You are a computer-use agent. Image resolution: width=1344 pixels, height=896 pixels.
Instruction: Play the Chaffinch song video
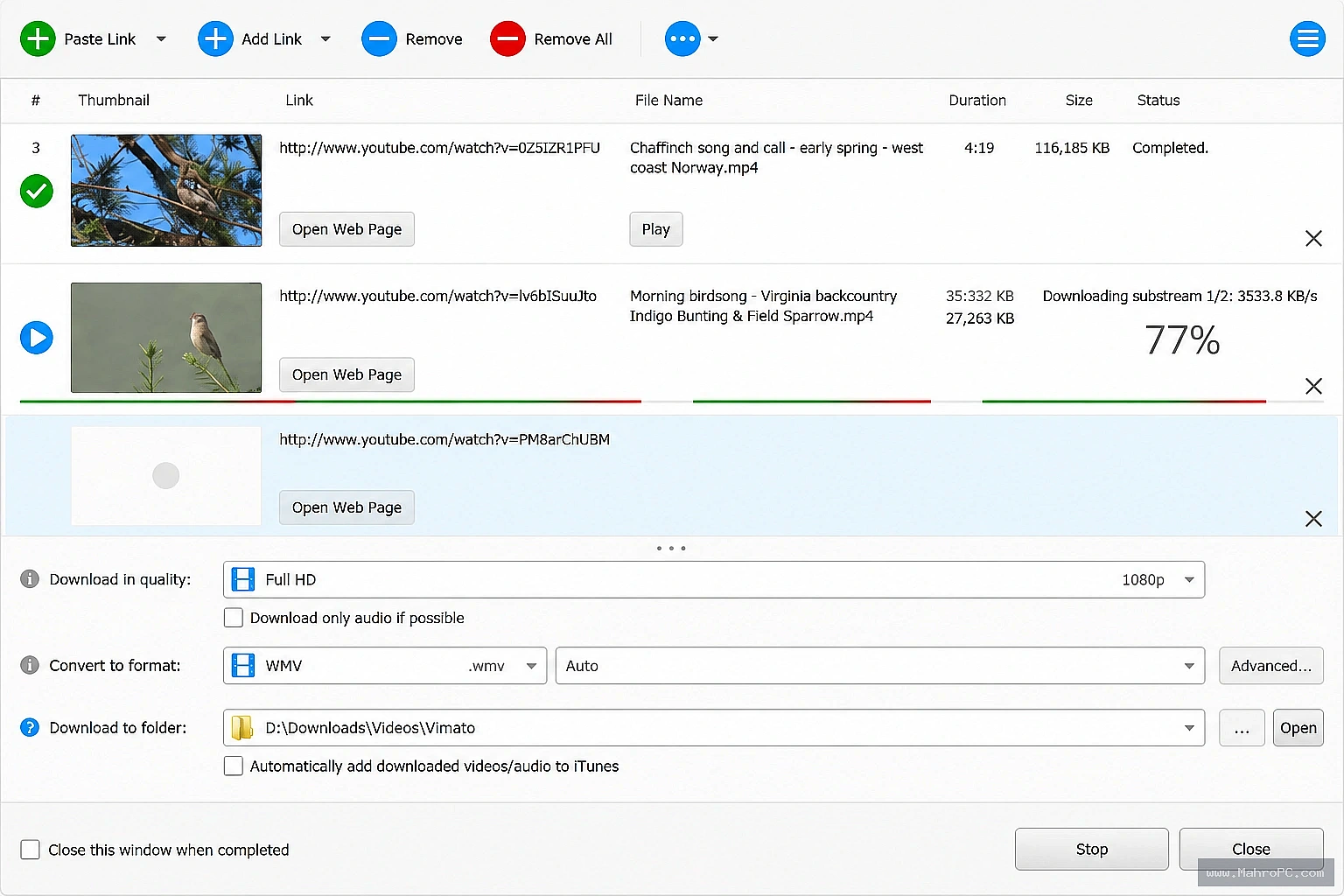point(655,229)
